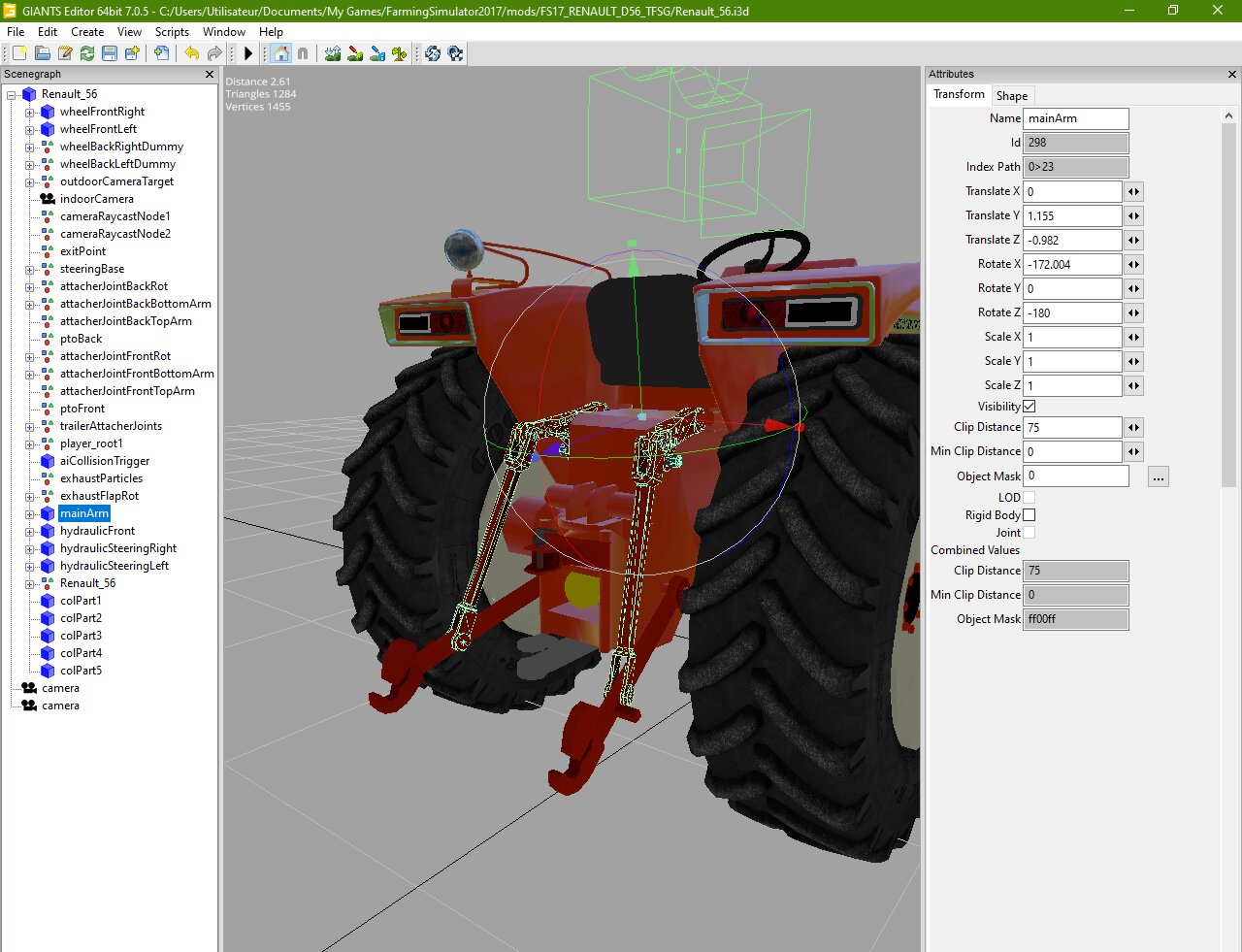Click the New file toolbar icon

(x=19, y=53)
